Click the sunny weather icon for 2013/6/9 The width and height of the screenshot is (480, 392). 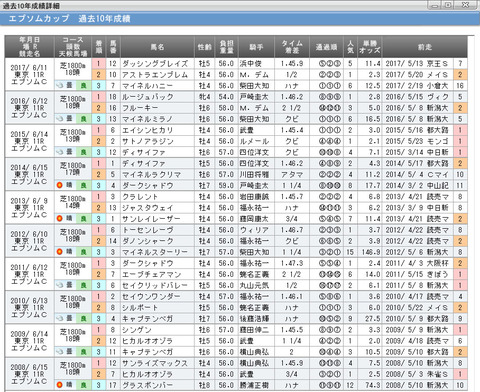60,218
